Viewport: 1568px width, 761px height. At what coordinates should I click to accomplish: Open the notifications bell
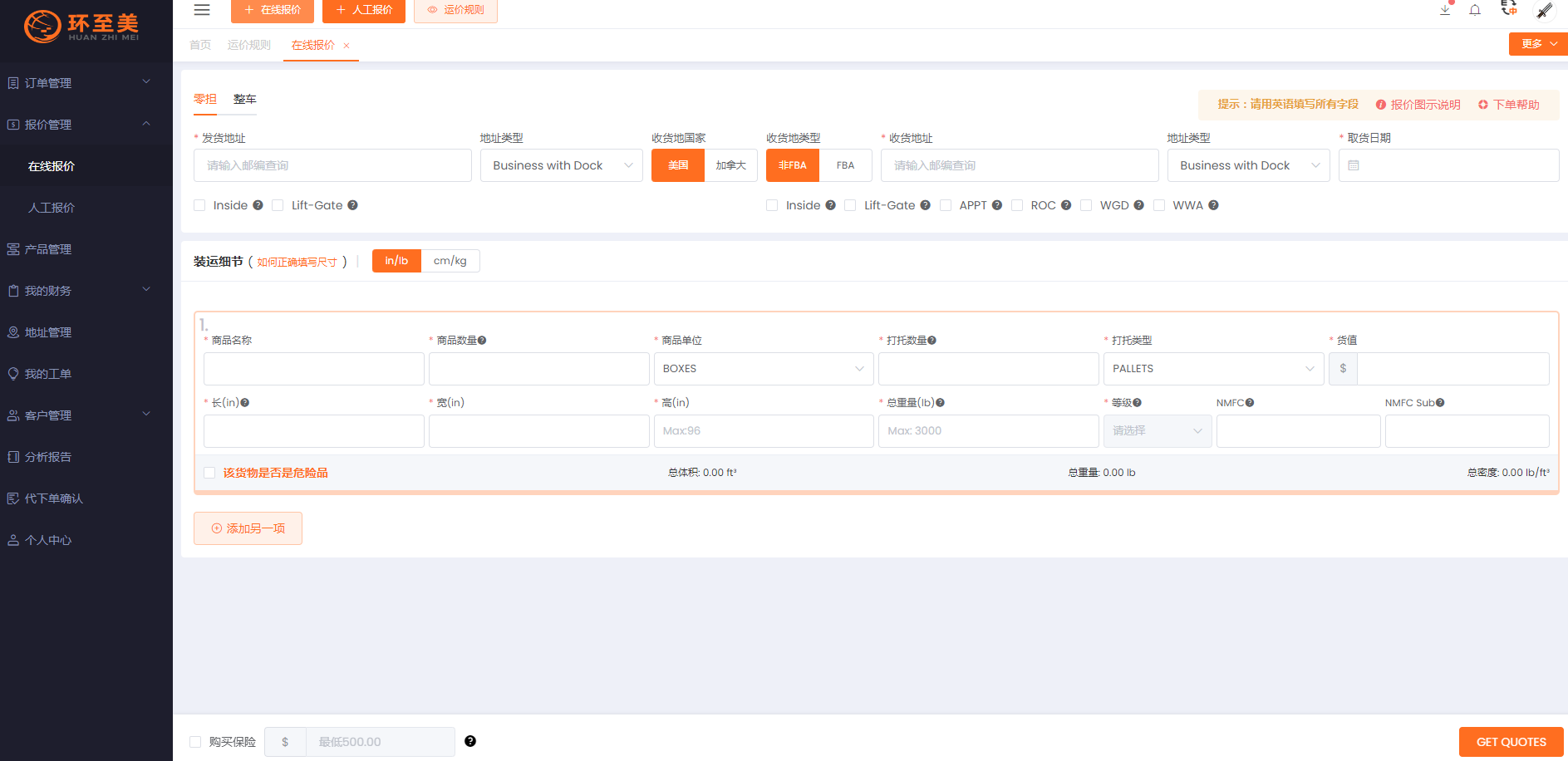pos(1475,10)
